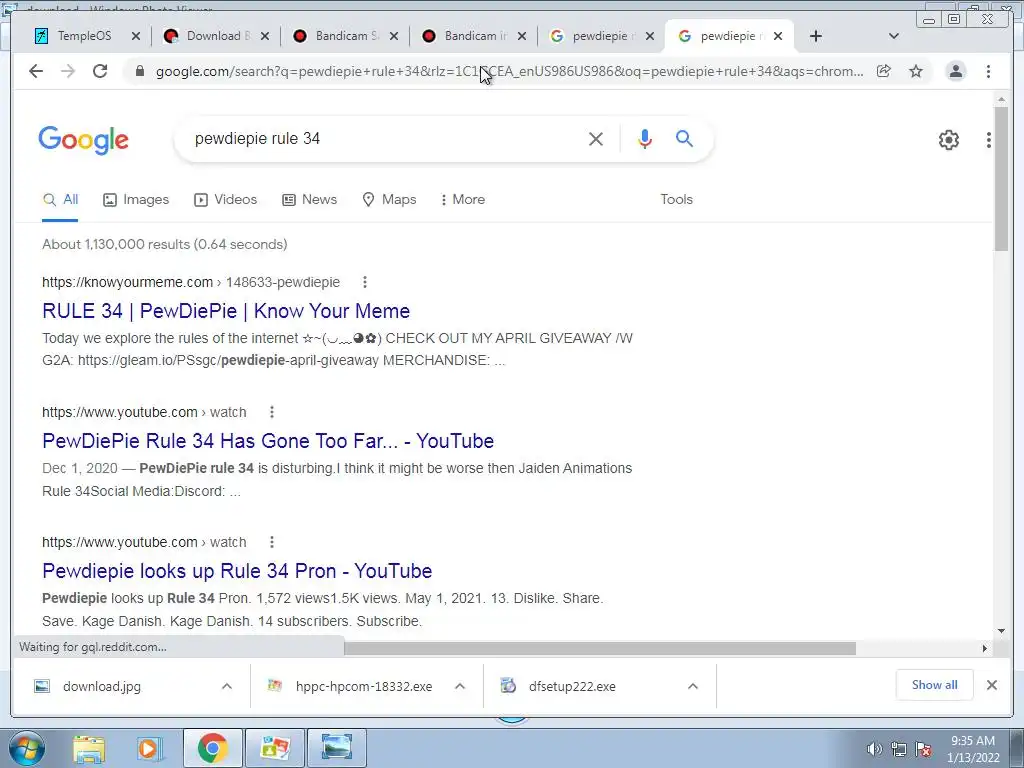Screen dimensions: 1024x768
Task: Select the News search tab
Action: coord(309,199)
